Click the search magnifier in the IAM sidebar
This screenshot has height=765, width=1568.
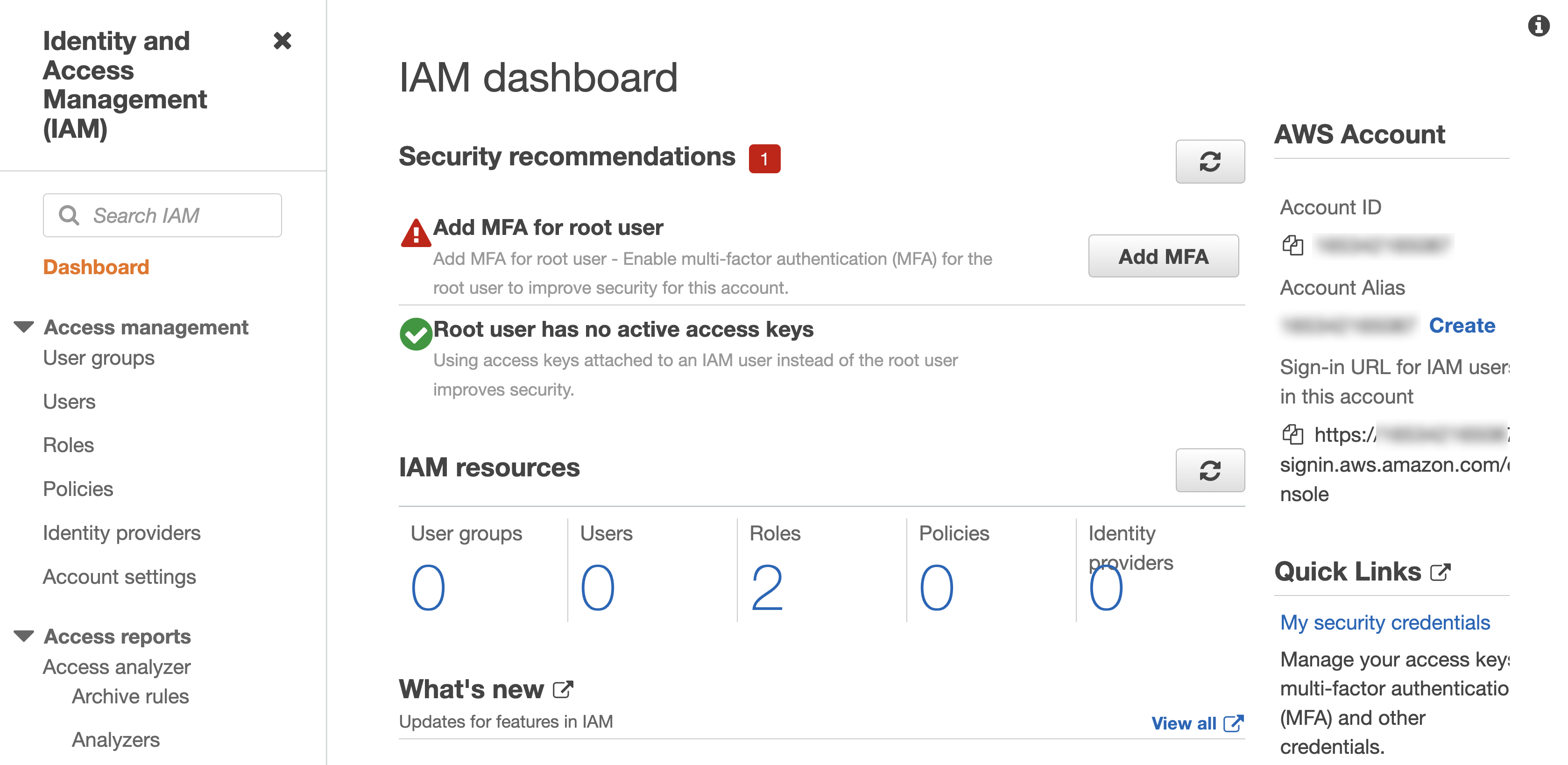click(x=70, y=215)
